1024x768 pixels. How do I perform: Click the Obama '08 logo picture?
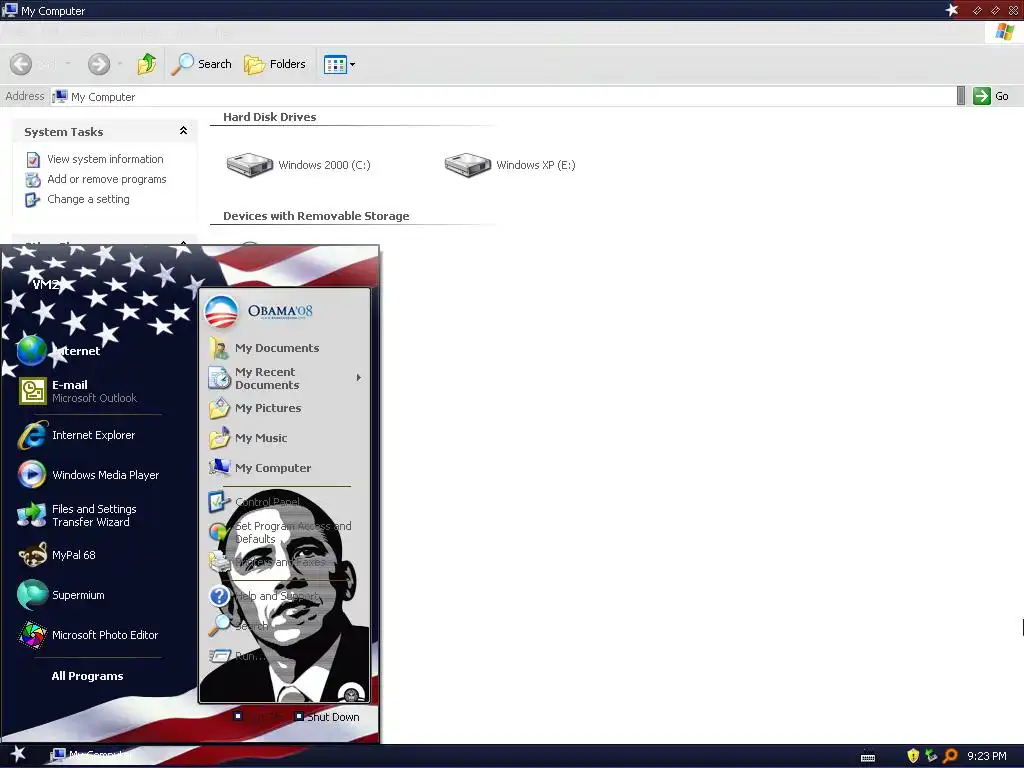point(259,312)
